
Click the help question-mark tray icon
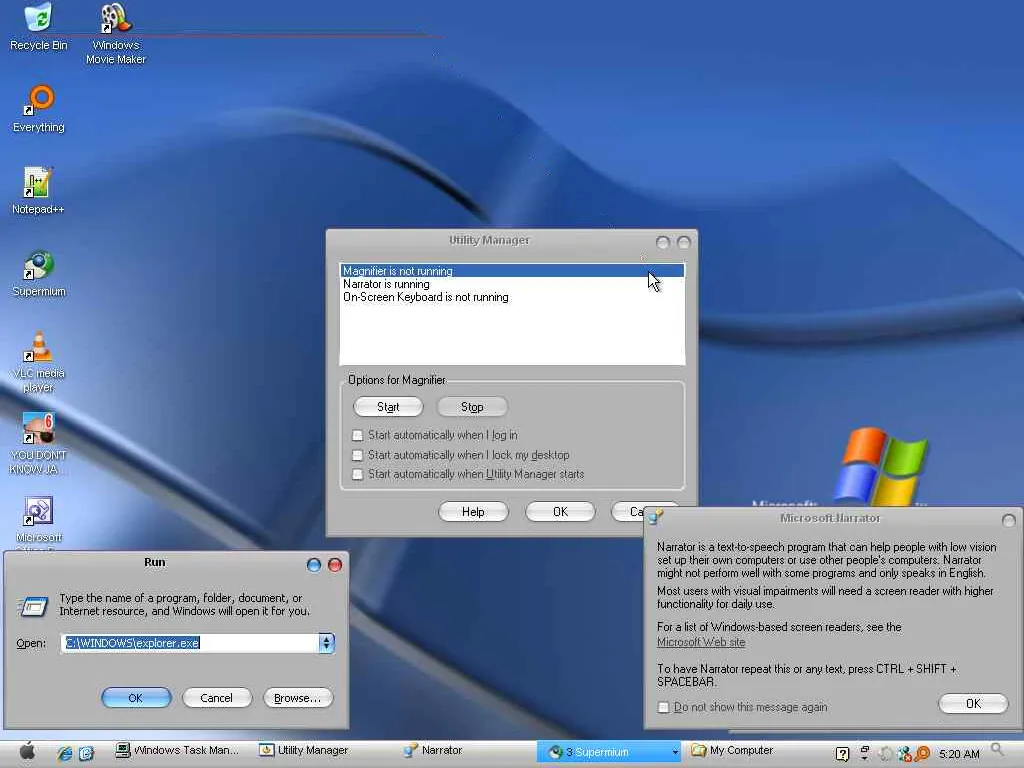click(x=842, y=754)
